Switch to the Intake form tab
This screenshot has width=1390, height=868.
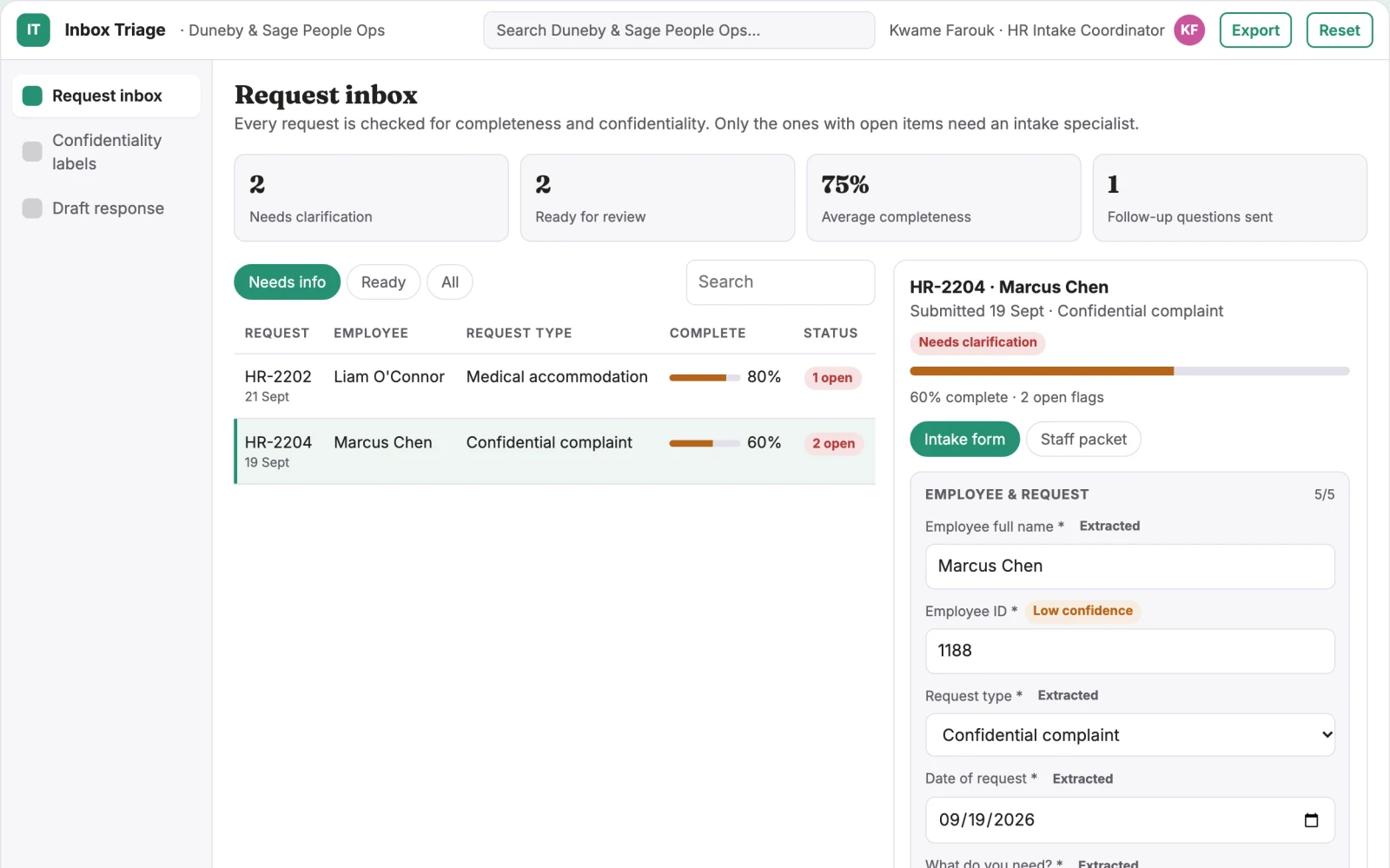pos(964,440)
